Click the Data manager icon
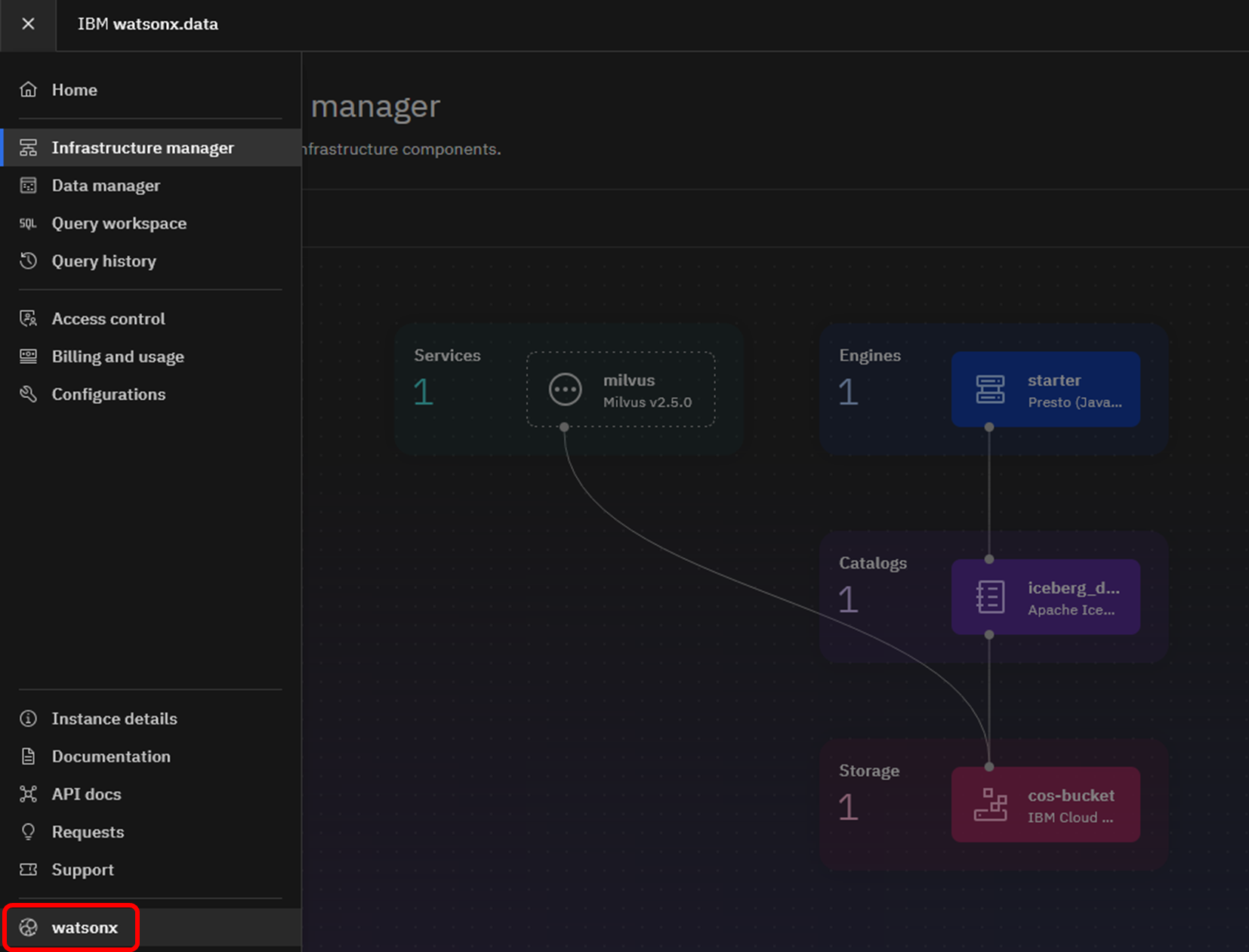Viewport: 1249px width, 952px height. [x=29, y=186]
